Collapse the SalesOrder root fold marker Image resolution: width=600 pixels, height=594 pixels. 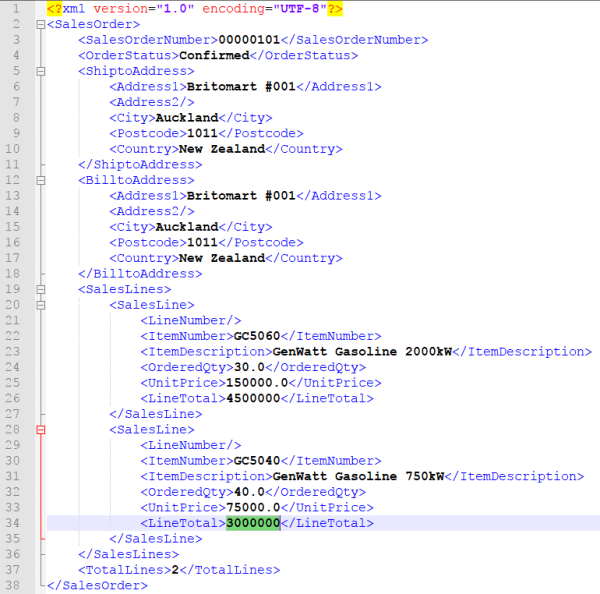[39, 24]
